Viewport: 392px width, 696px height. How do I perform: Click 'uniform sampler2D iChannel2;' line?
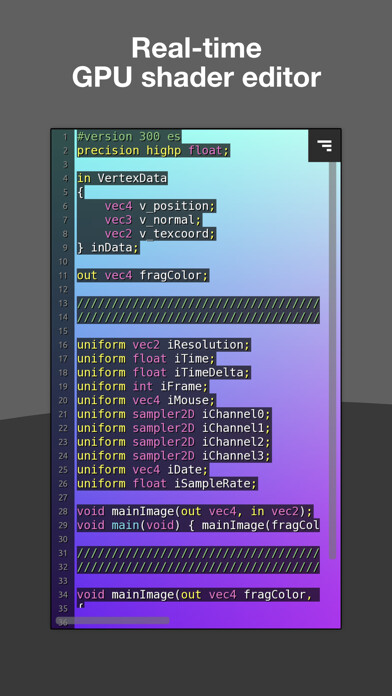(174, 442)
